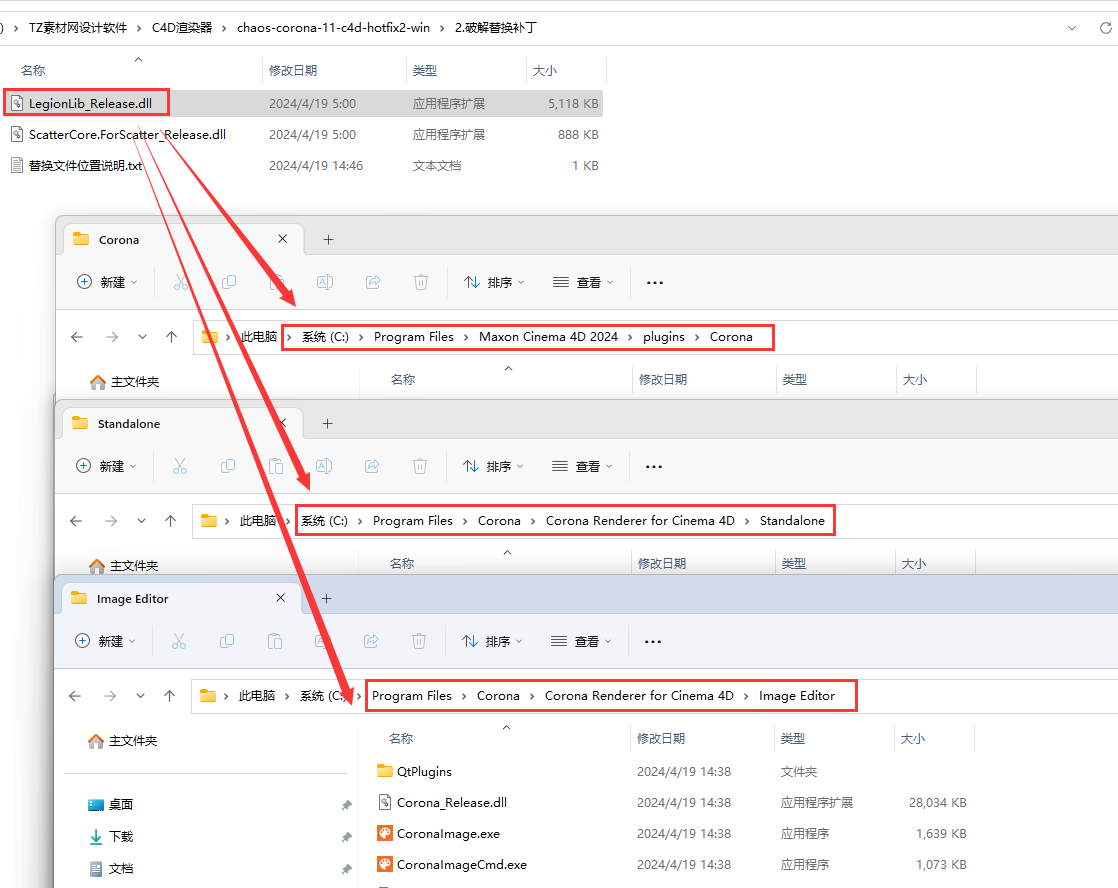Go back in the Corona window navigation
Screen dimensions: 1118x888
pos(77,337)
